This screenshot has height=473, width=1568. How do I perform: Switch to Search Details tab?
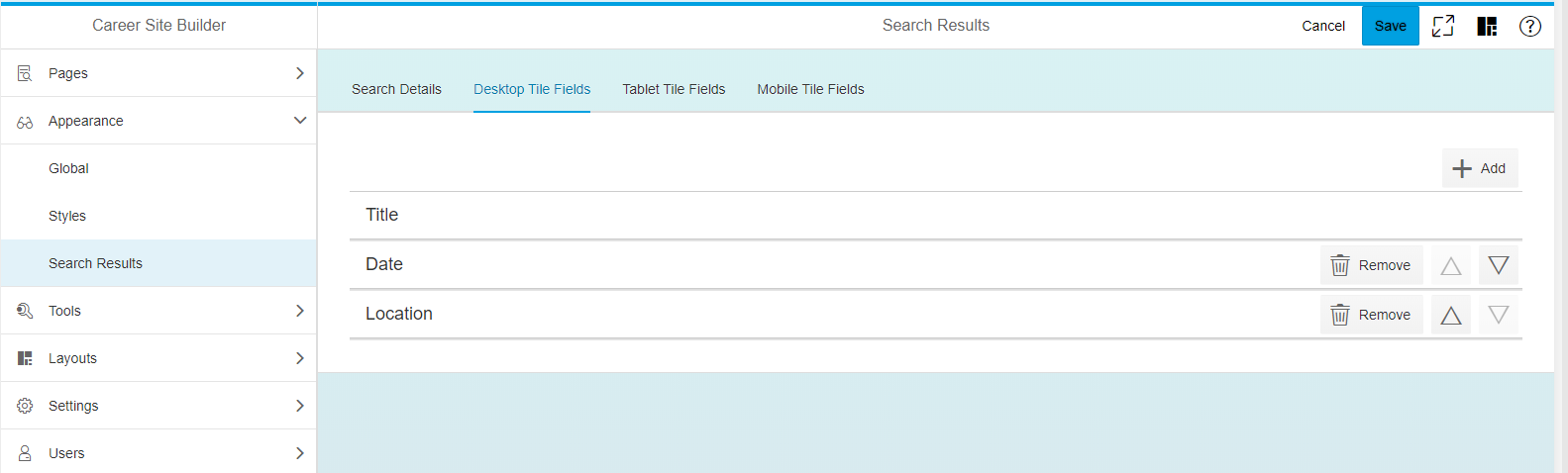396,89
